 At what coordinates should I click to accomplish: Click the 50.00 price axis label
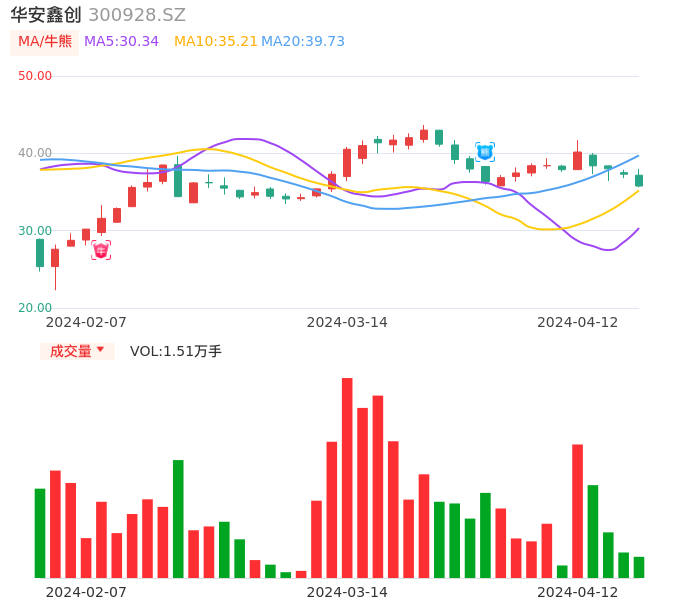pyautogui.click(x=35, y=76)
